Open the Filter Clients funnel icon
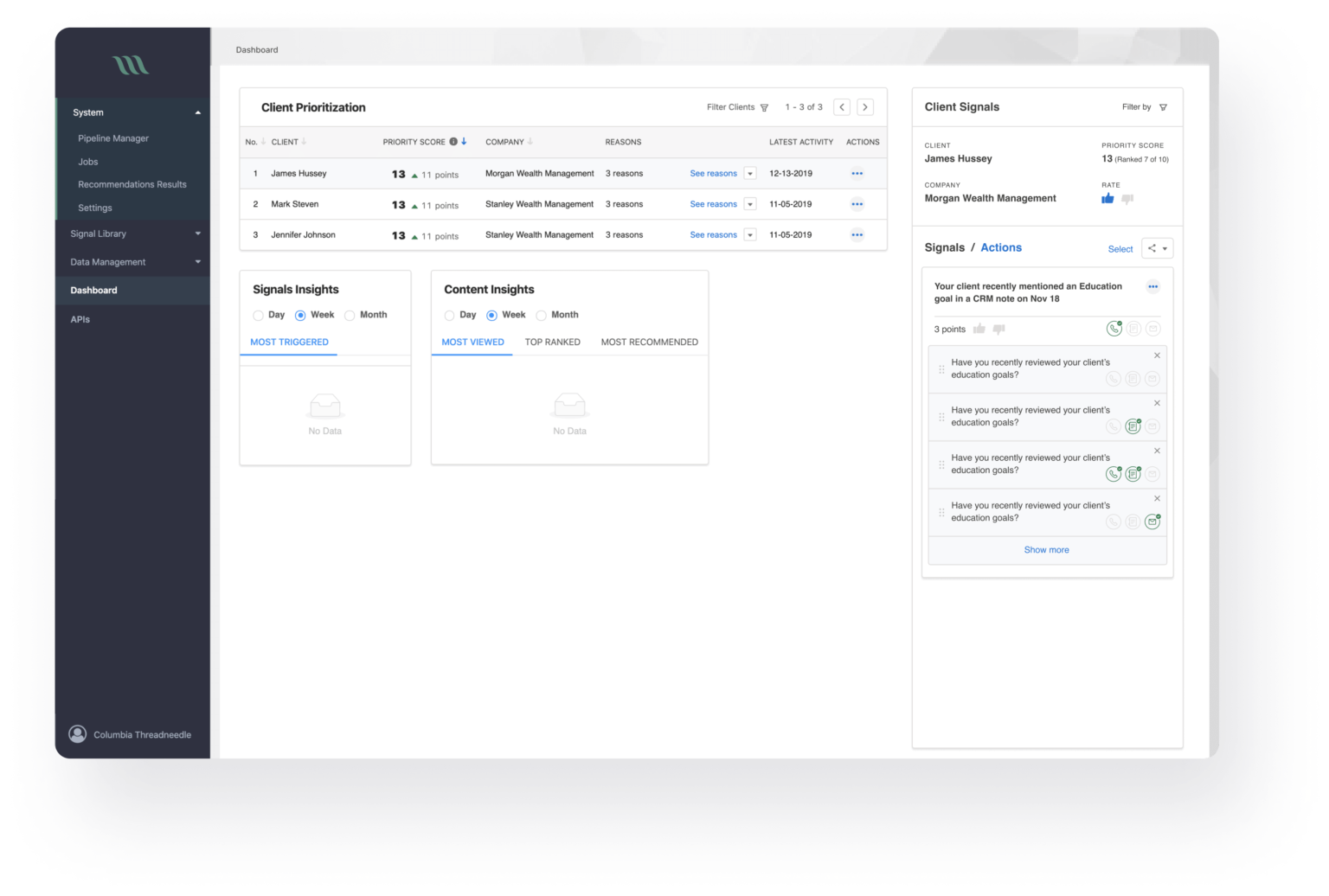The image size is (1329, 896). click(764, 107)
